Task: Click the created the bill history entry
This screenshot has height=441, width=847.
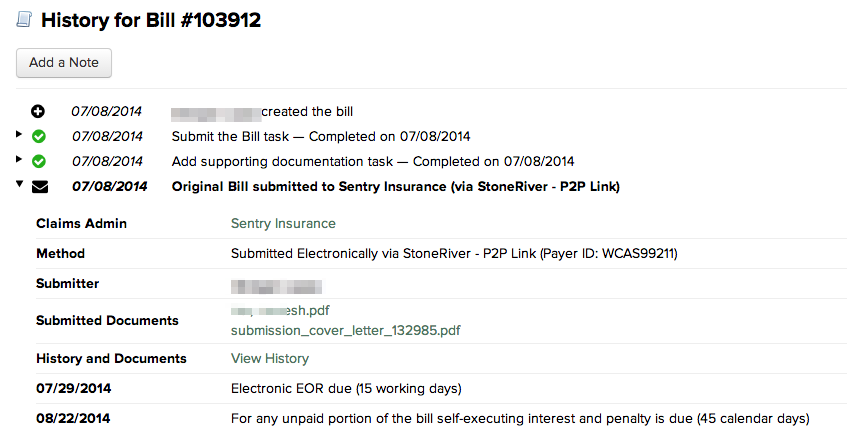Action: pos(262,111)
